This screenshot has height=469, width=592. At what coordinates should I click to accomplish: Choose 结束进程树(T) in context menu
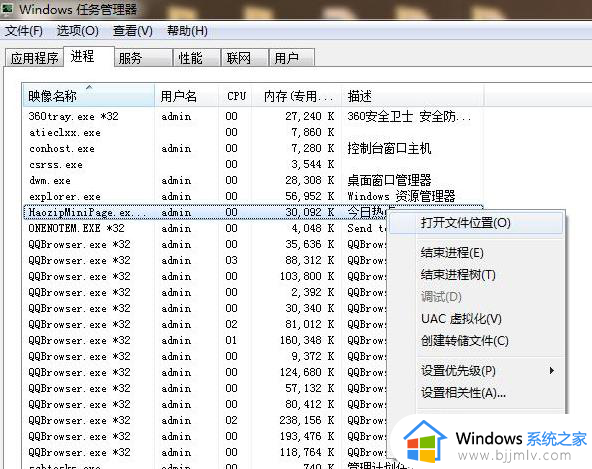click(x=476, y=275)
